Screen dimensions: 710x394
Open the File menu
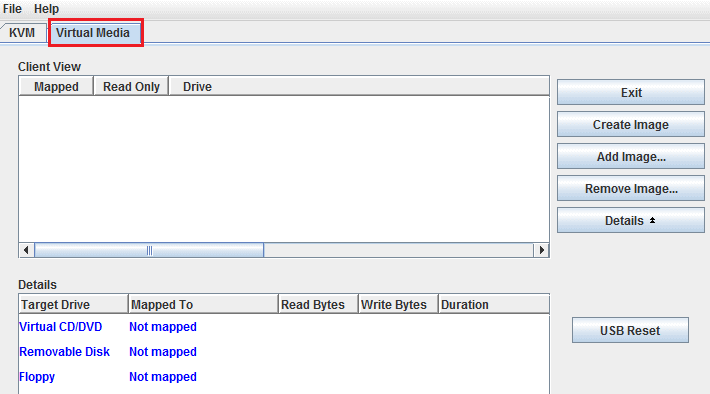(12, 9)
